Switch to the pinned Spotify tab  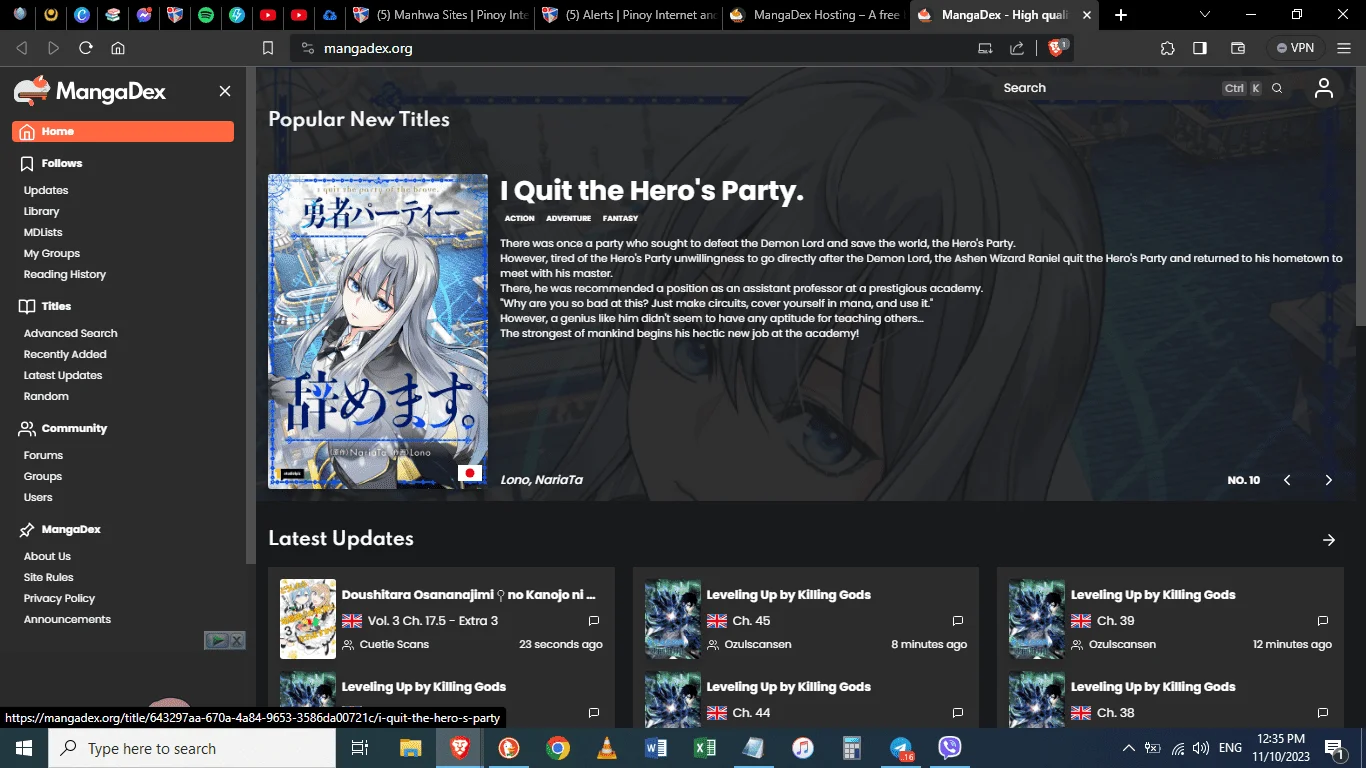pos(206,15)
